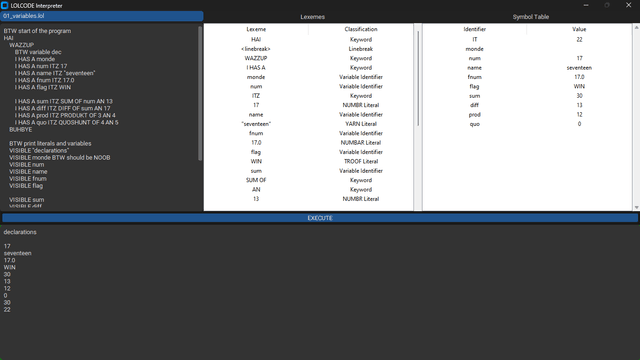Viewport: 640px width, 360px height.
Task: Minimize the LOLCODE Interpreter window
Action: 586,5
